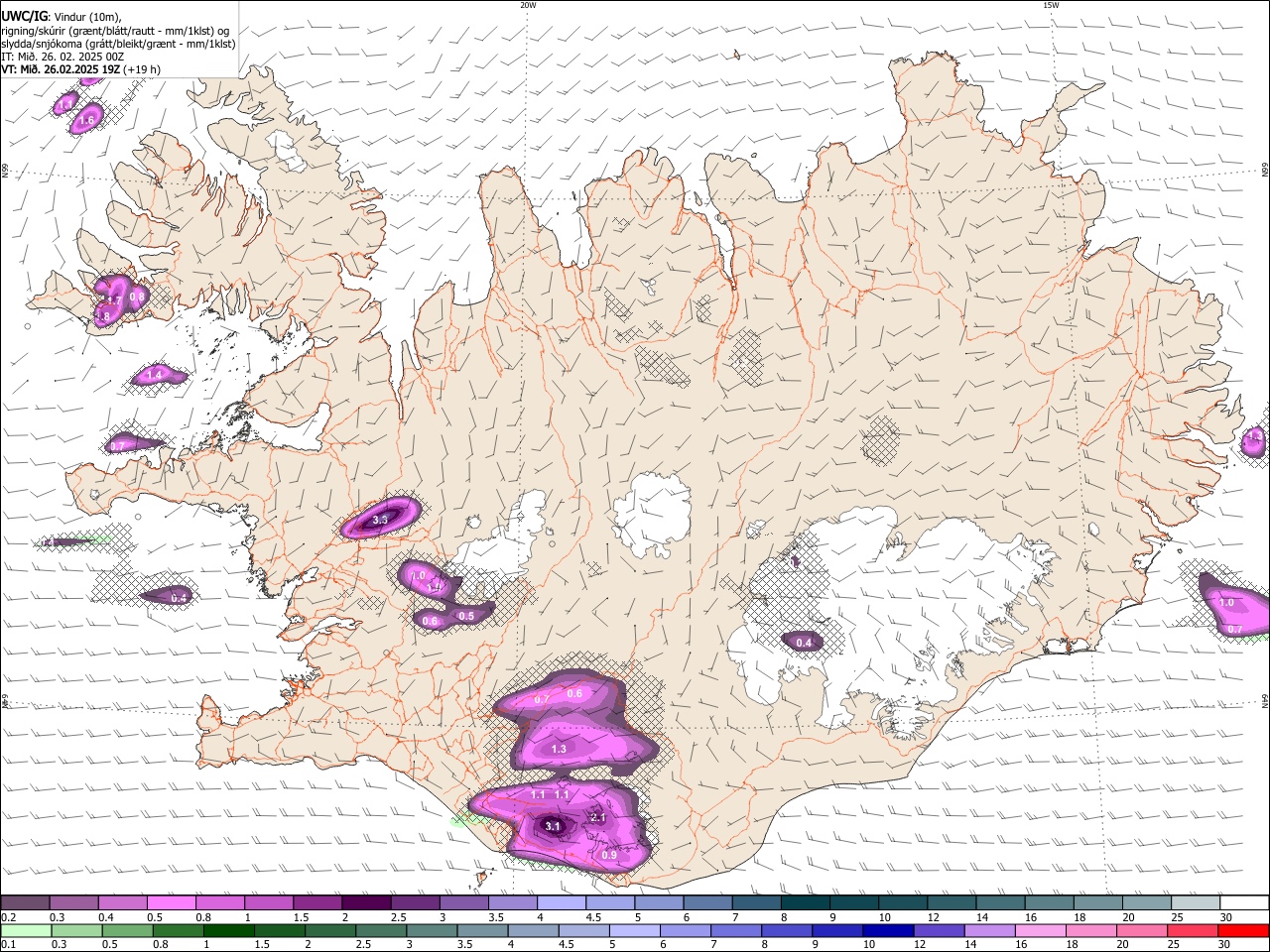Click the initial time 'IT: Mið. 26. 02. 2025 00Z'
Image resolution: width=1270 pixels, height=952 pixels.
tap(63, 57)
